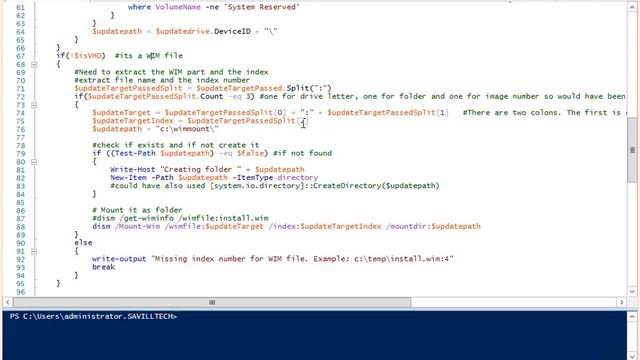Click $updateTargetIndex on line 75
640x360 pixels.
133,121
